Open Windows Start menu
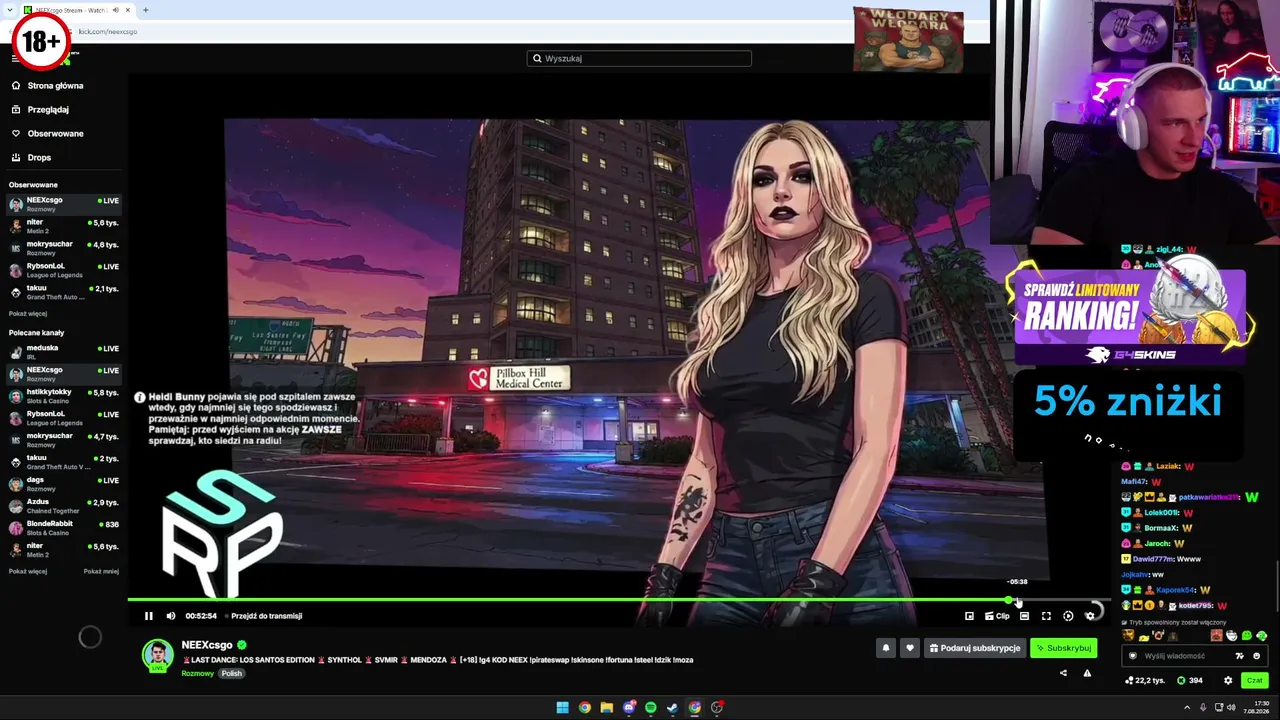The height and width of the screenshot is (720, 1280). [563, 708]
